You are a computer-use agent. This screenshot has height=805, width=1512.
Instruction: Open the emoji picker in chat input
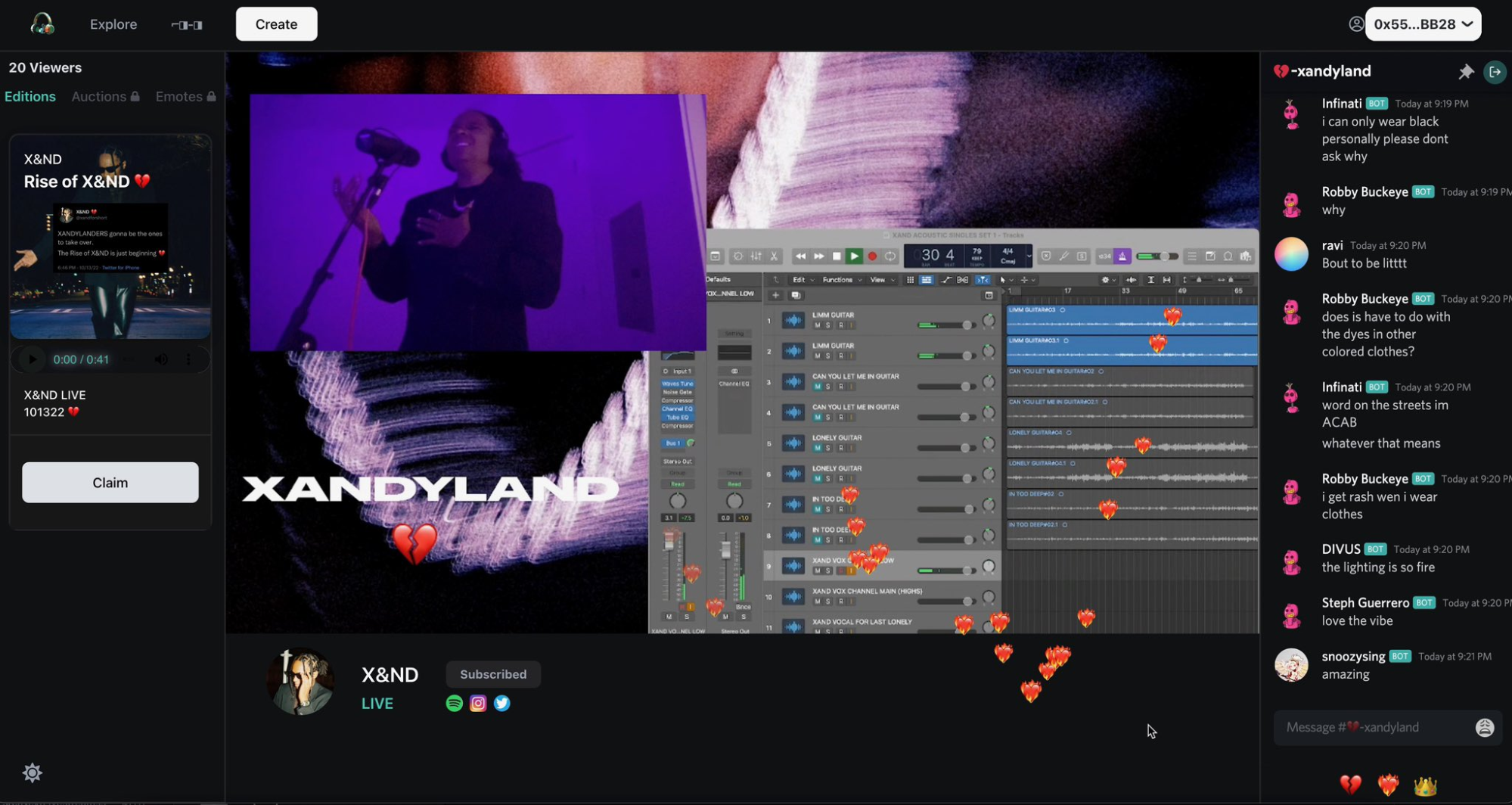coord(1485,727)
